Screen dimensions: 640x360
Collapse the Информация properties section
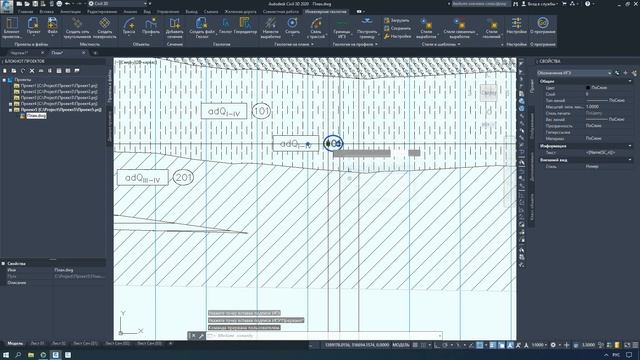(630, 146)
